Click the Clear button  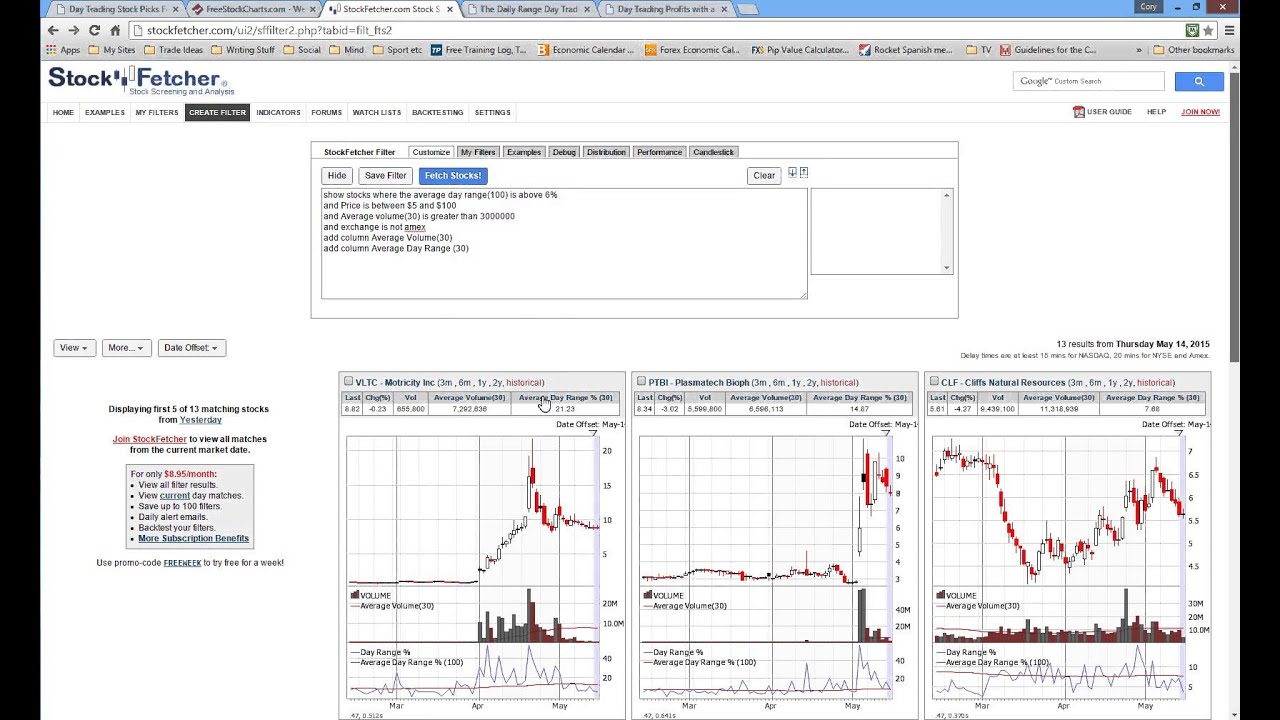764,175
